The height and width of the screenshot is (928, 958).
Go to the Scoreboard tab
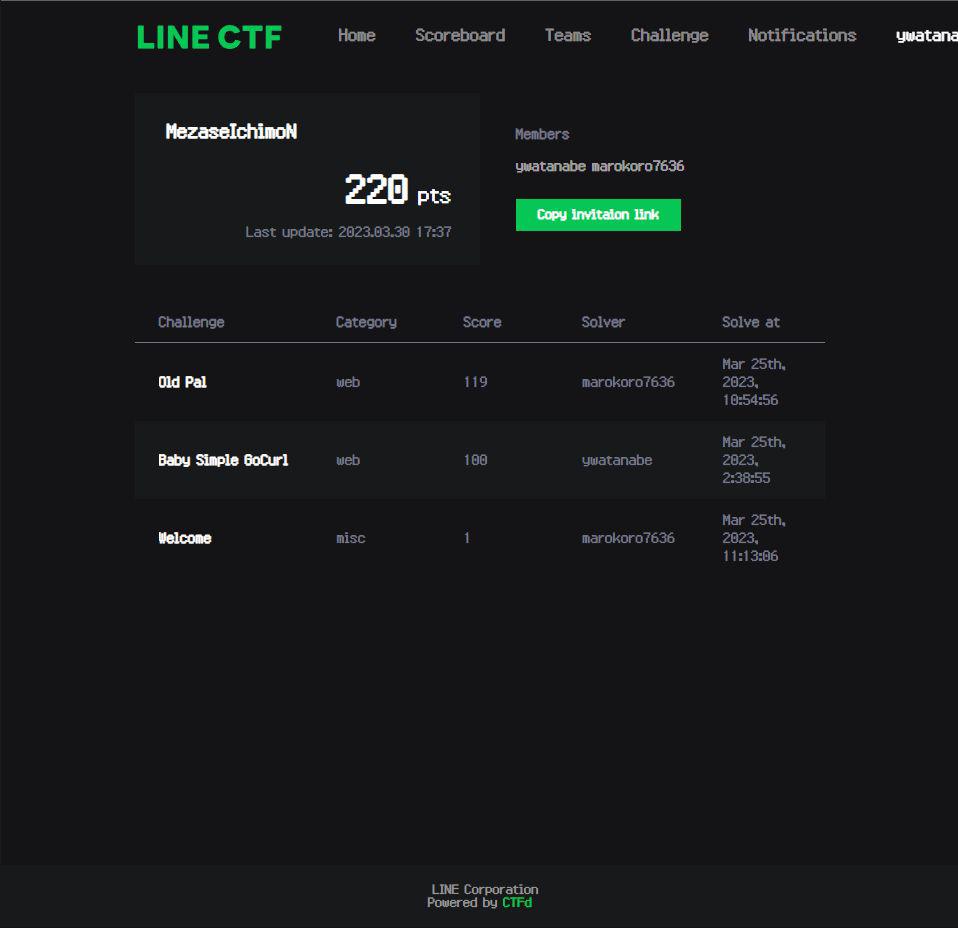tap(460, 35)
